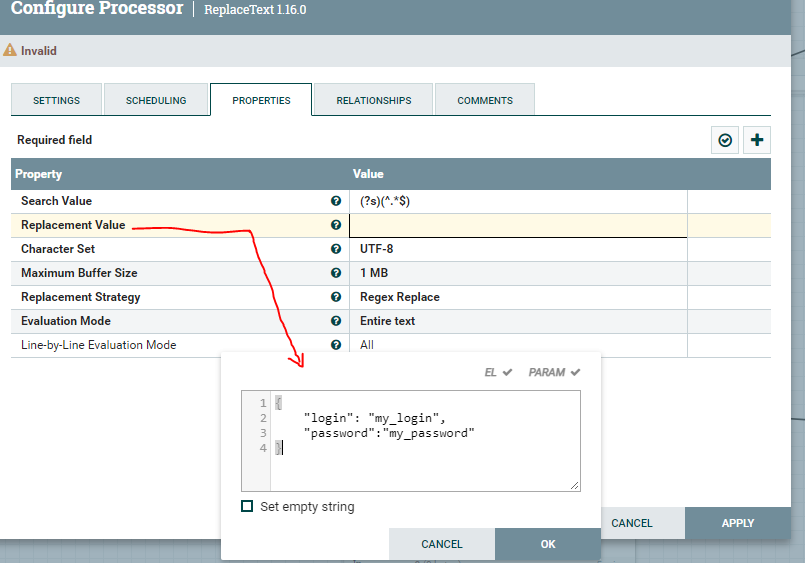Click the verify properties checkmark icon

725,141
